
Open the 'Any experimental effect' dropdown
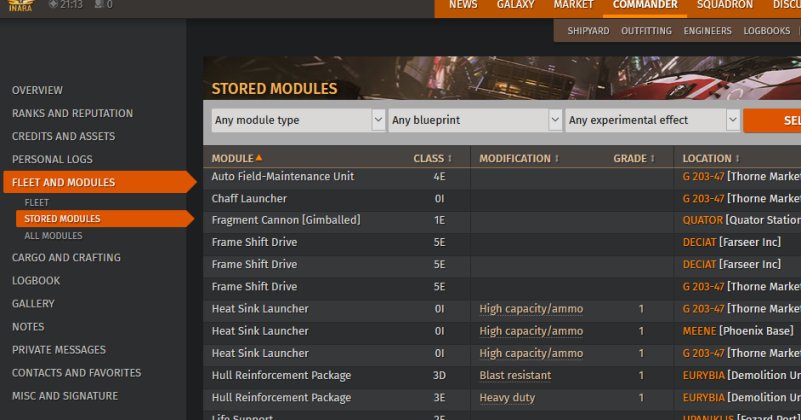pos(652,120)
